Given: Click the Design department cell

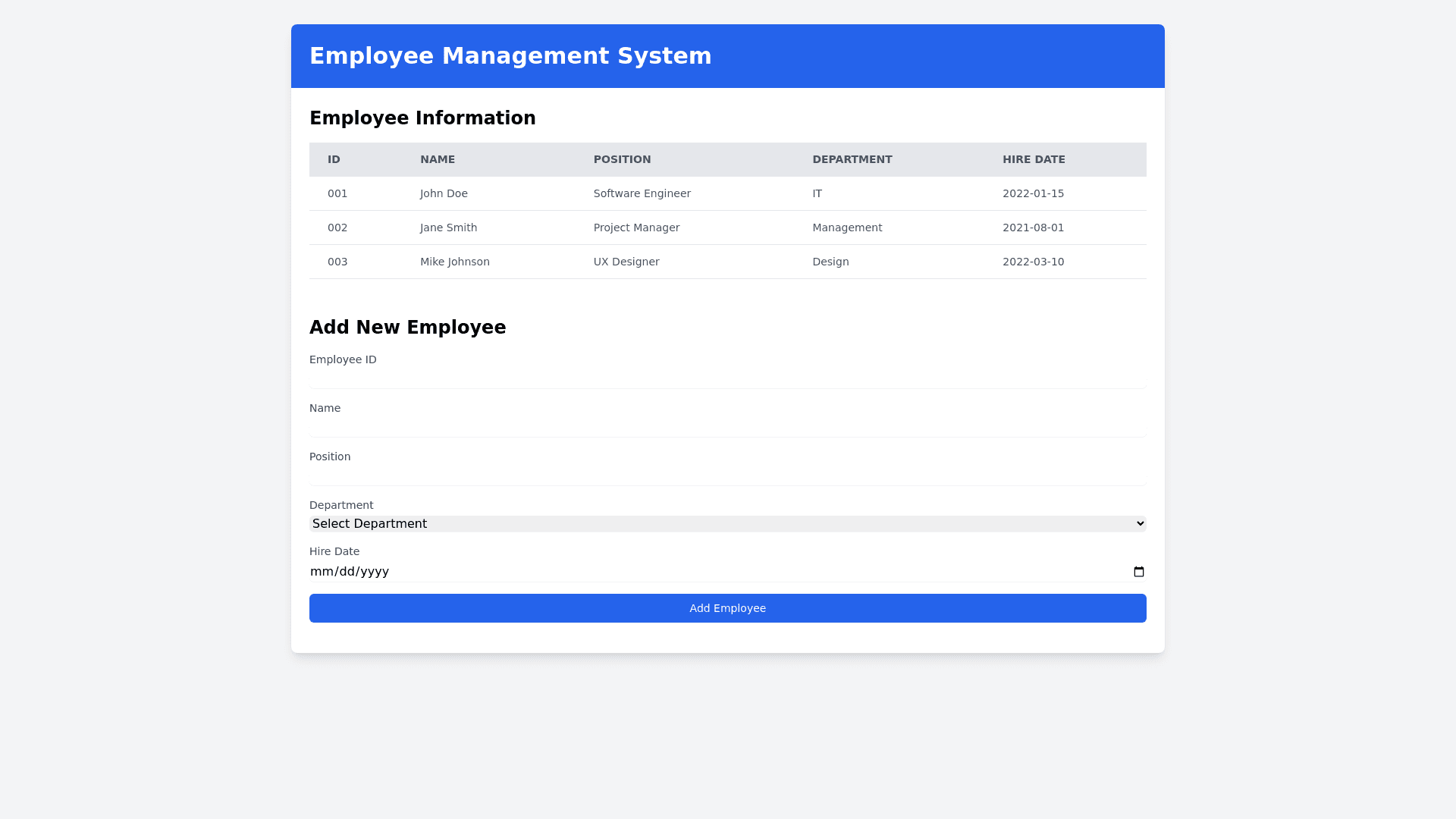Looking at the screenshot, I should (830, 262).
